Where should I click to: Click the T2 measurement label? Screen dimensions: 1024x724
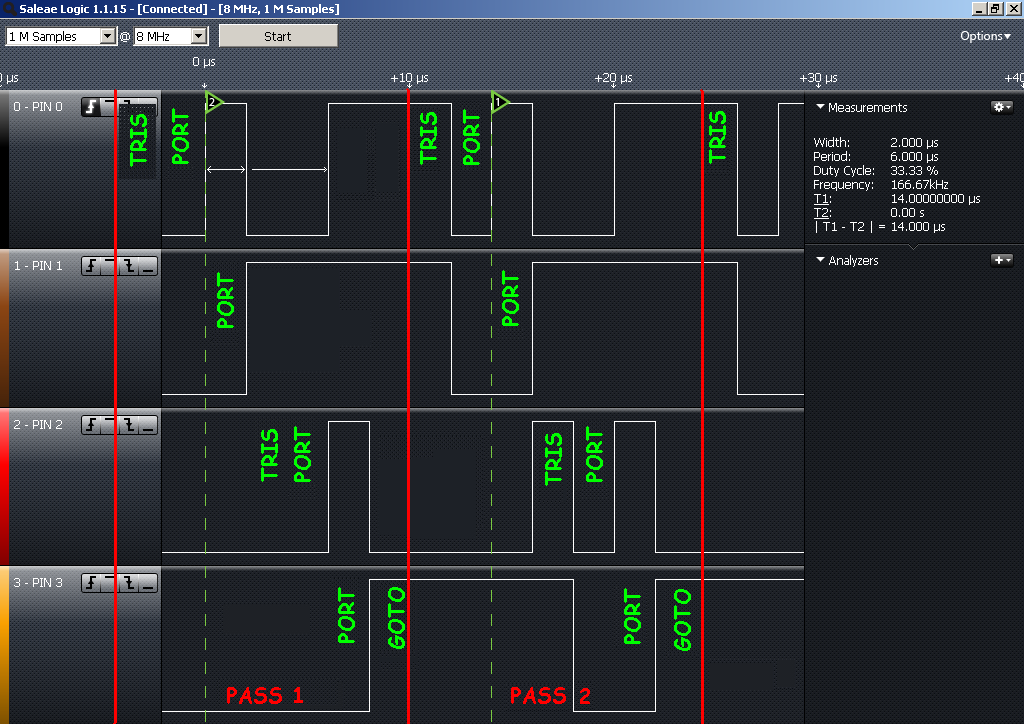coord(823,213)
